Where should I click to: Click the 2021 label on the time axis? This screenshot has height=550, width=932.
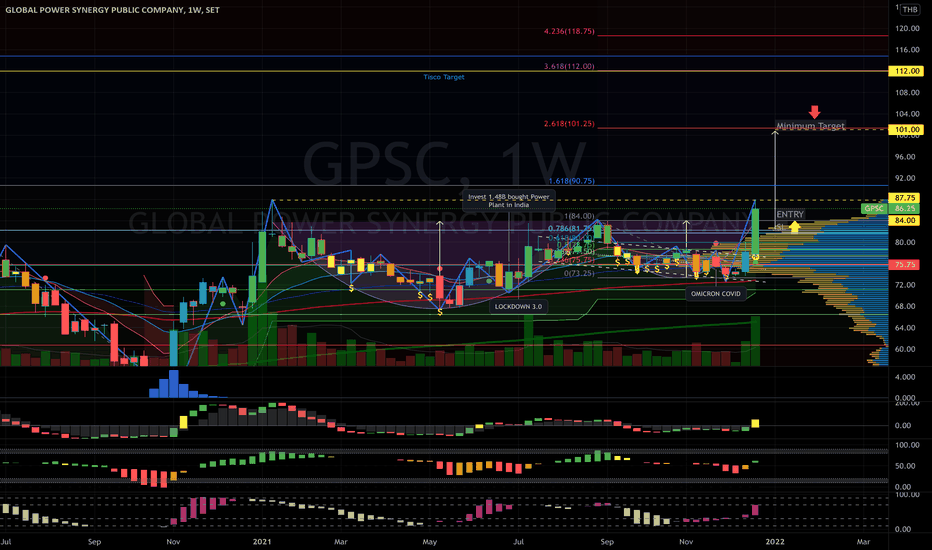(x=262, y=542)
